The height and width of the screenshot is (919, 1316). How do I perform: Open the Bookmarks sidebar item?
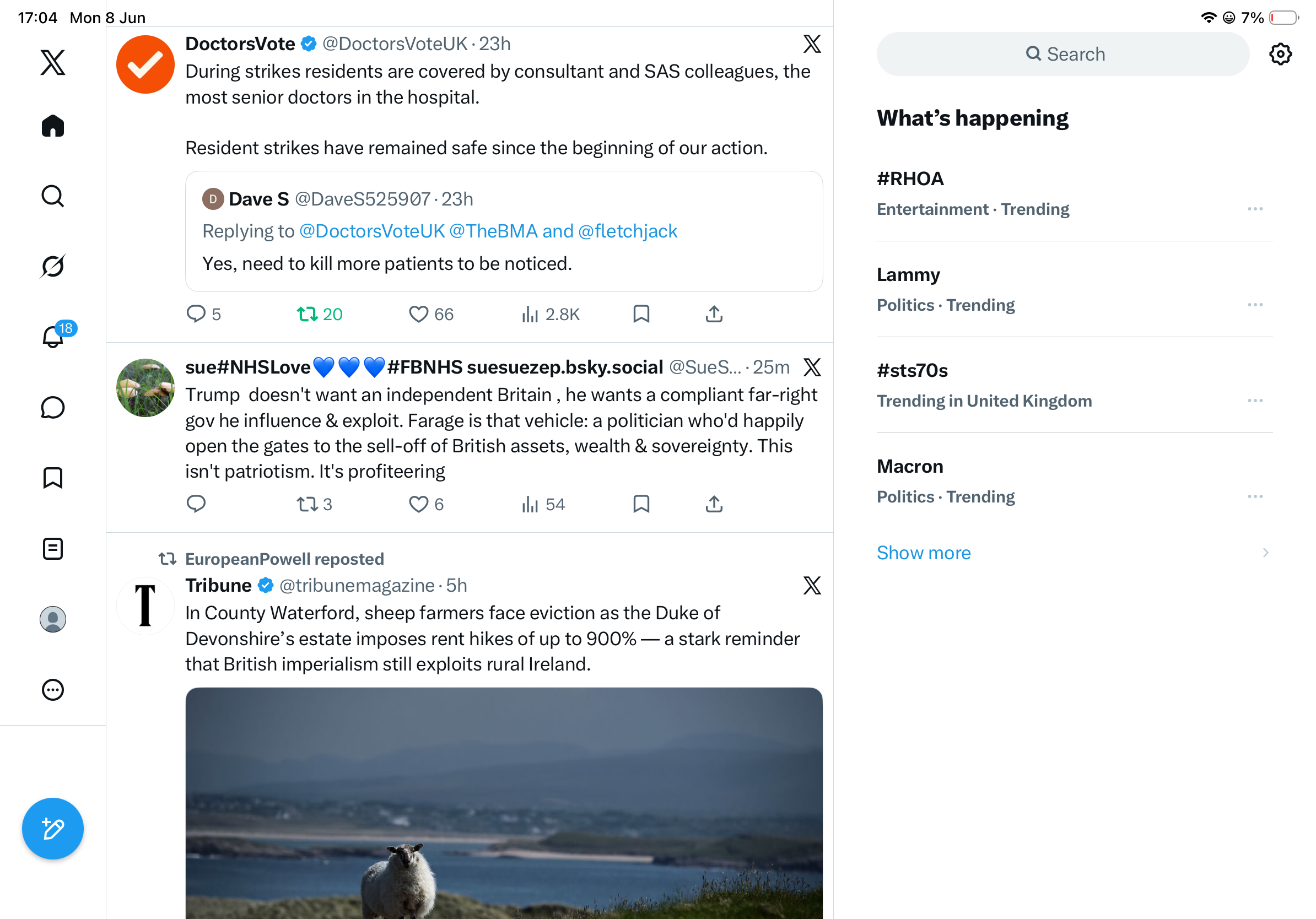coord(53,478)
